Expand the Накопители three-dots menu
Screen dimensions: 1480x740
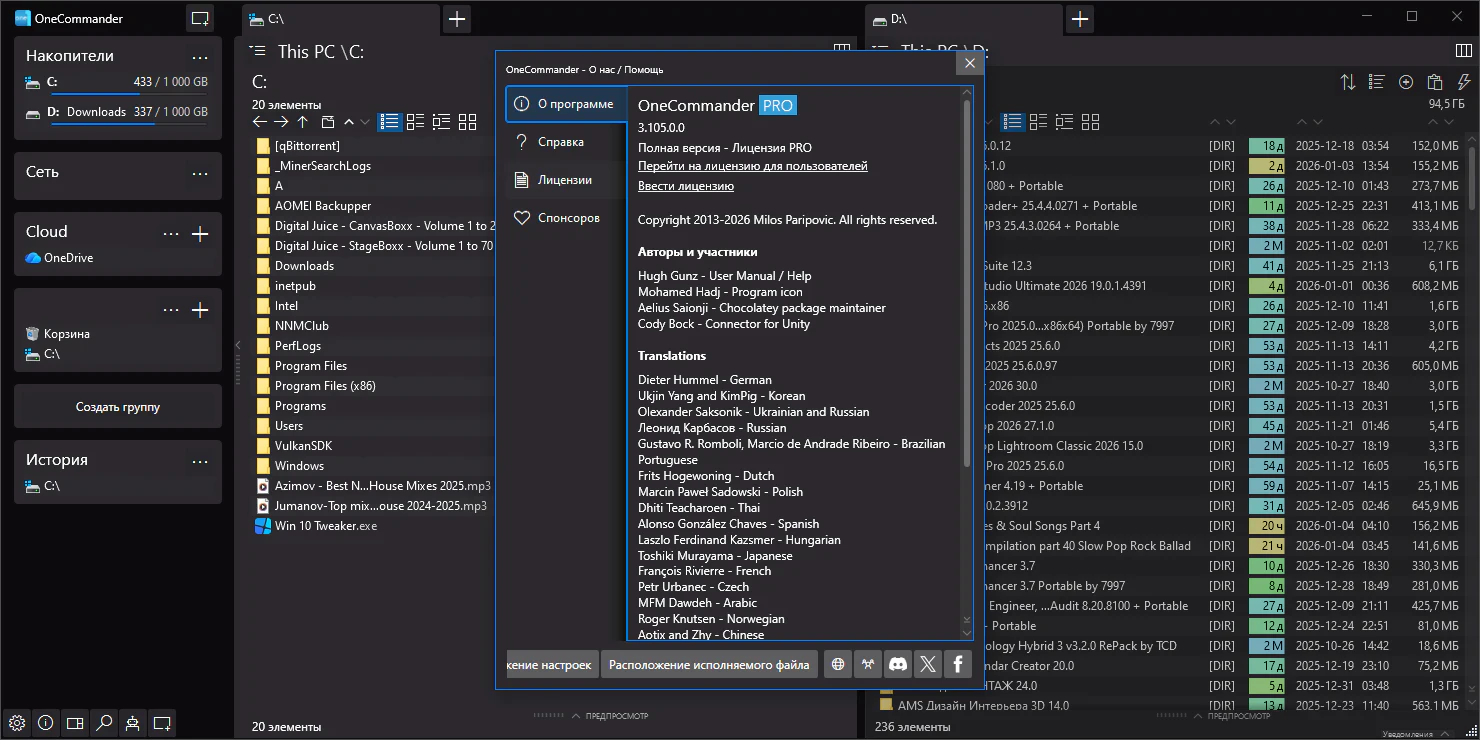coord(200,57)
